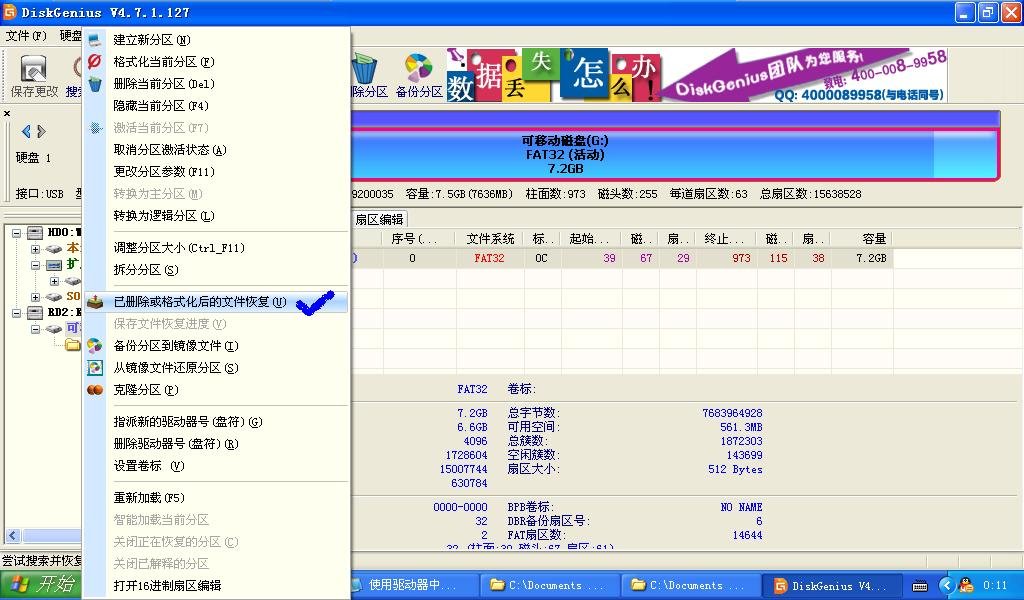This screenshot has height=600, width=1024.
Task: Collapse the 扩展分区 extended partition node
Action: [36, 264]
